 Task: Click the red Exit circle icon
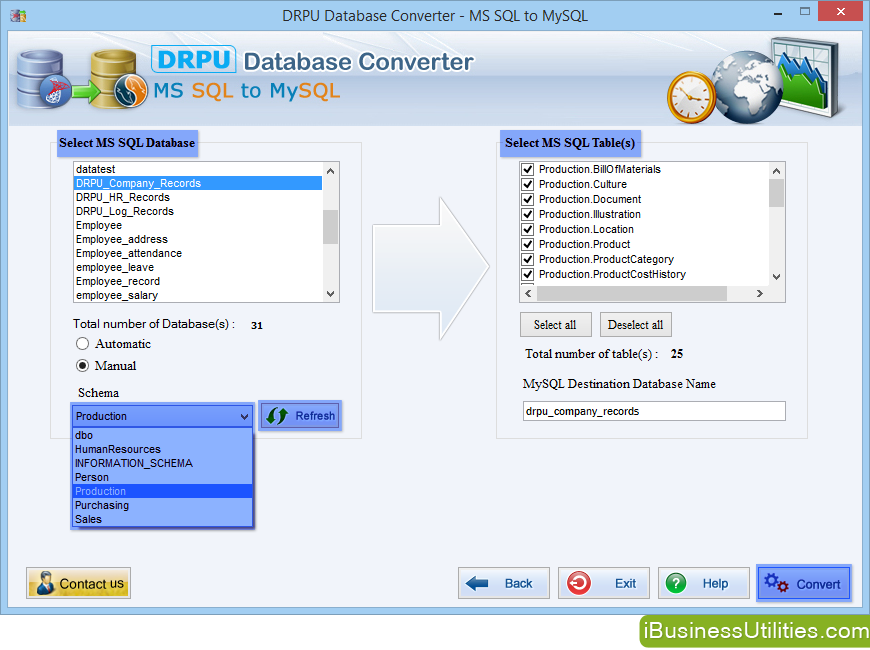click(579, 583)
